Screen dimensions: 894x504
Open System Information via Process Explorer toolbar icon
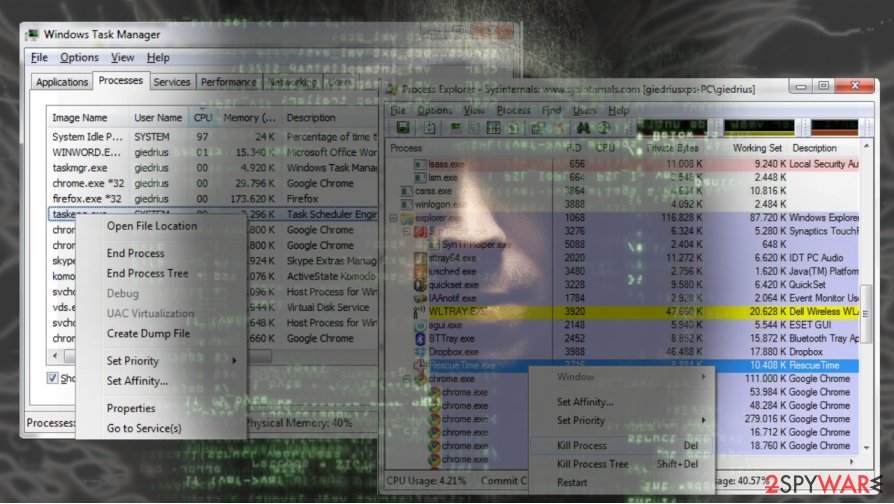coord(456,128)
